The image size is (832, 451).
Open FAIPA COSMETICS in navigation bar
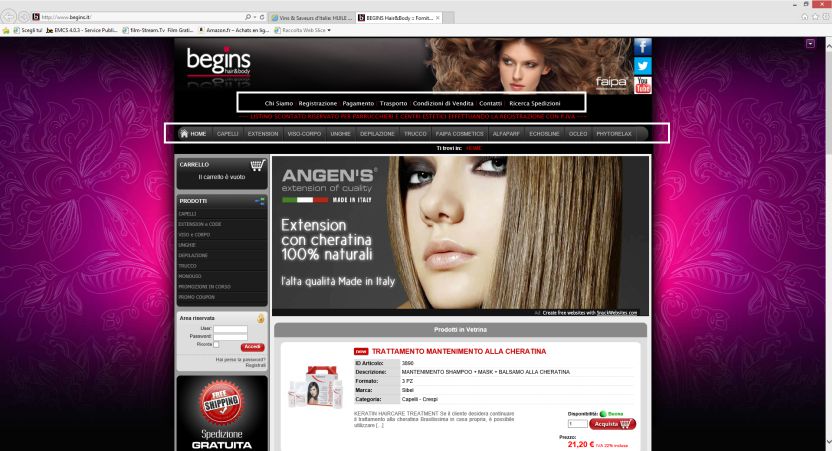pyautogui.click(x=460, y=134)
